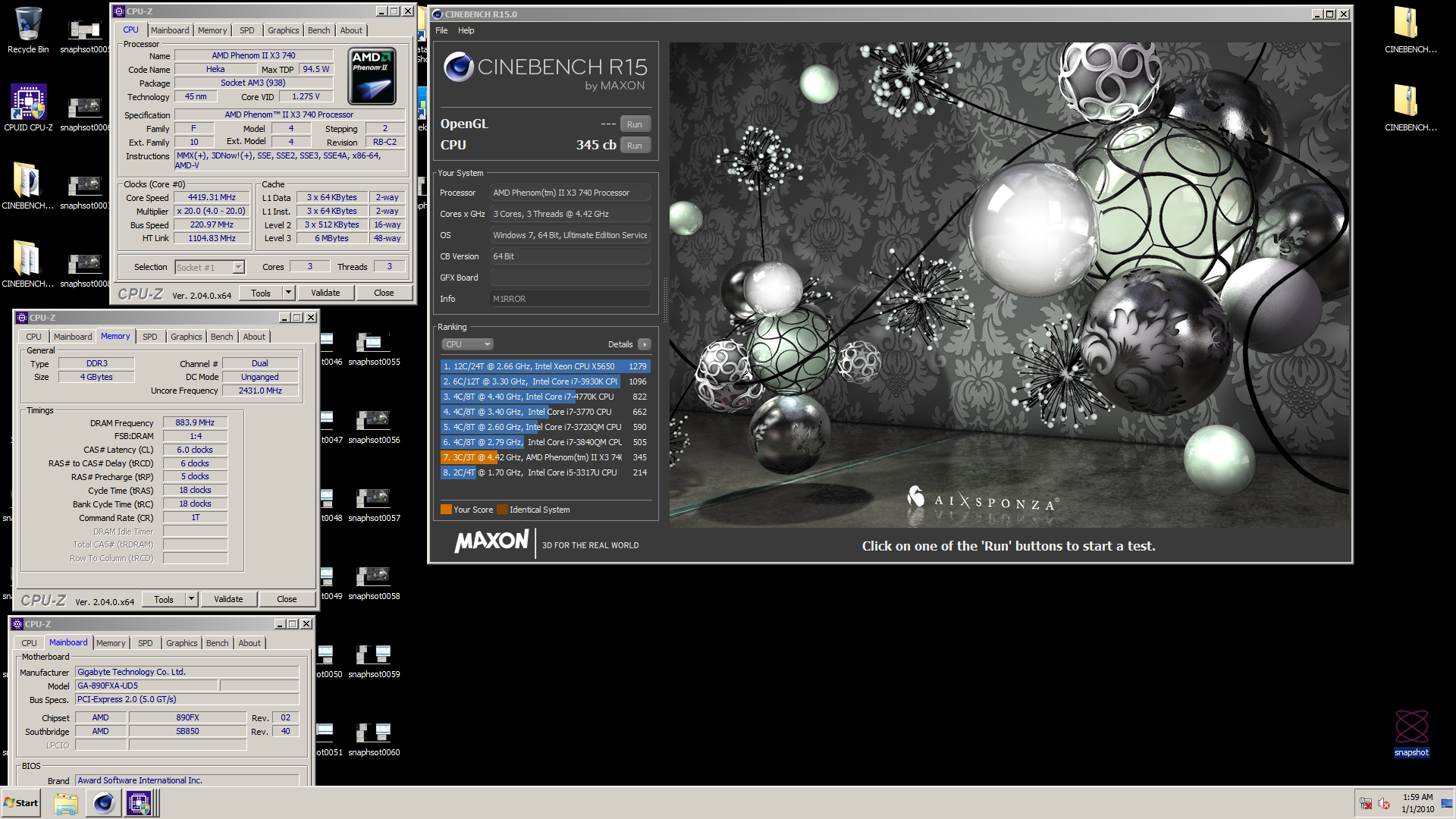Select ranking row Intel Core i7-3770
Viewport: 1456px width, 819px height.
point(545,412)
